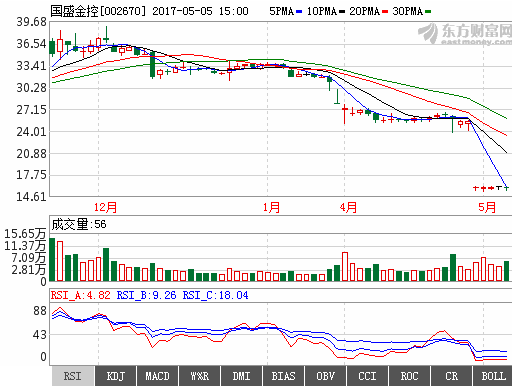Click the 2.81万 volume axis label
The image size is (512, 388).
29,270
